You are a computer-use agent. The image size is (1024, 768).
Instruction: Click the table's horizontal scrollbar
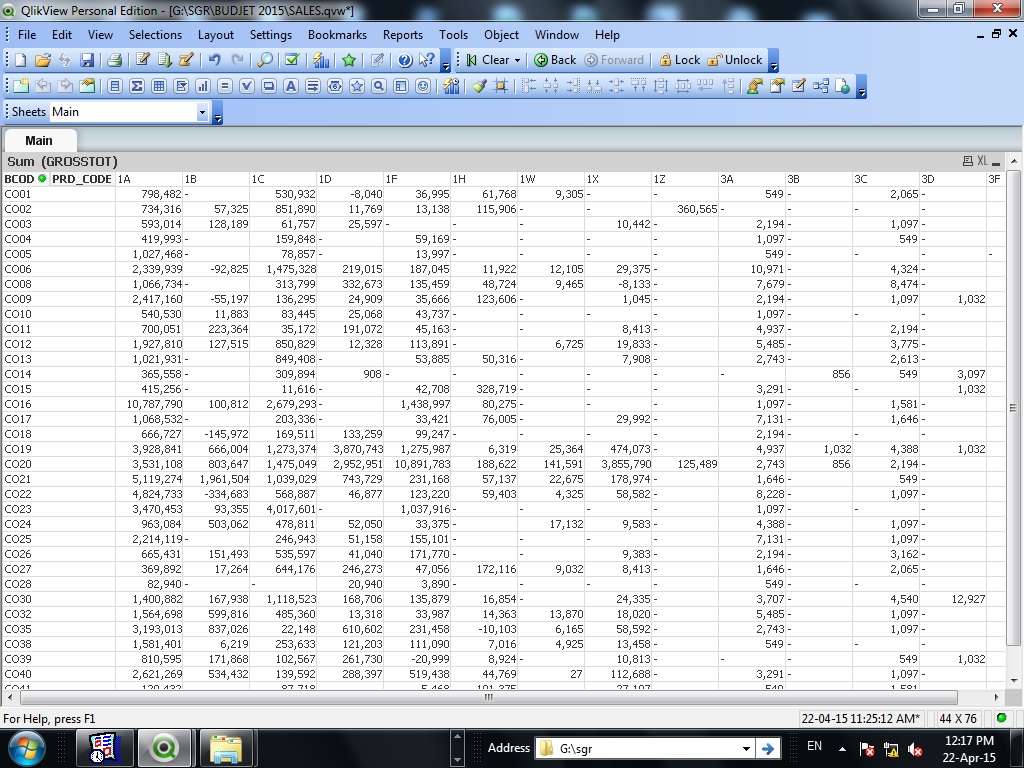pos(488,697)
